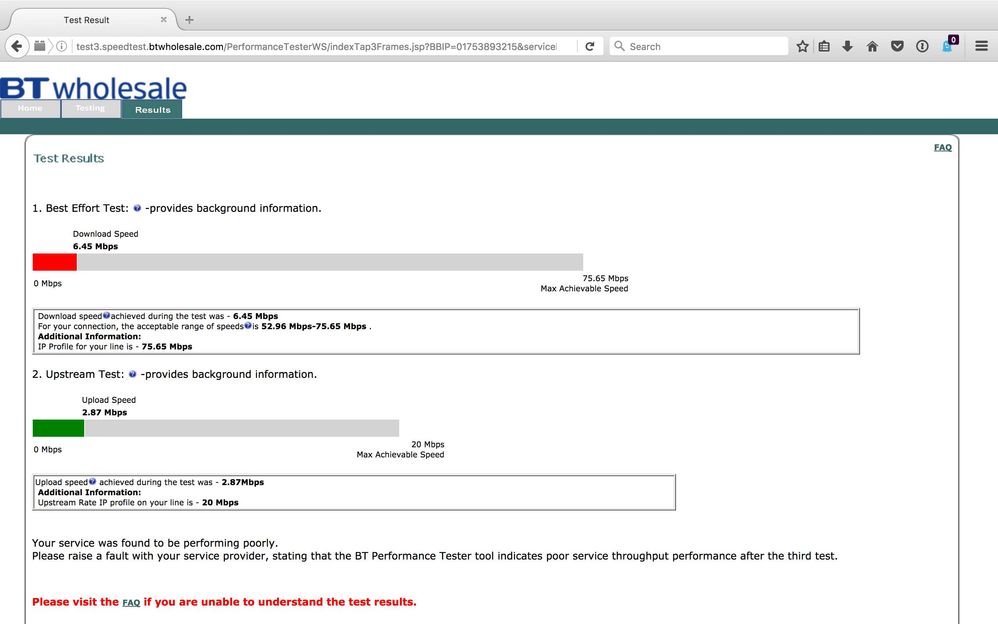Click the search magnifier icon
The image size is (998, 624).
point(619,46)
